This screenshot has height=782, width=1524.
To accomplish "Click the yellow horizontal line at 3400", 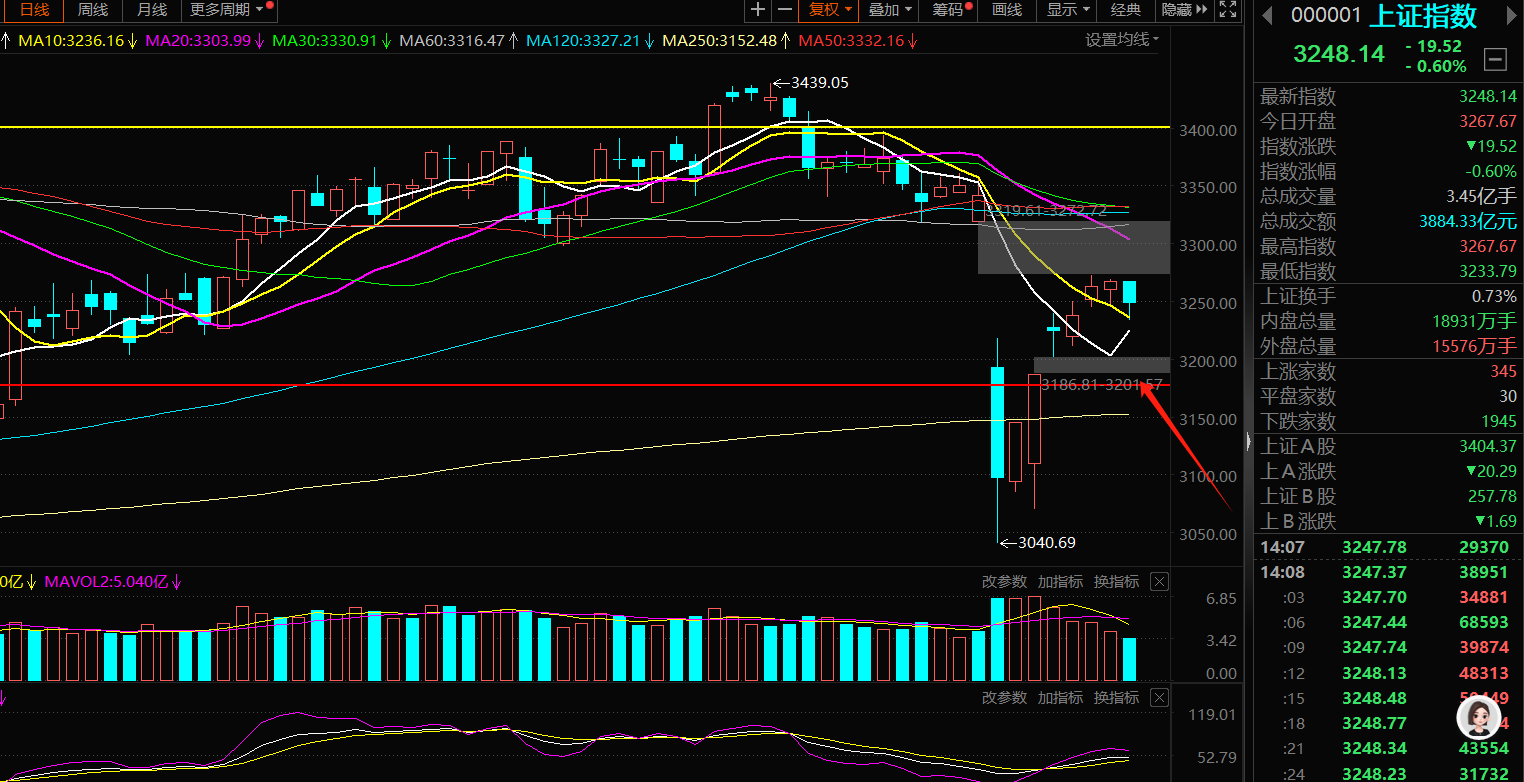I will pos(585,127).
